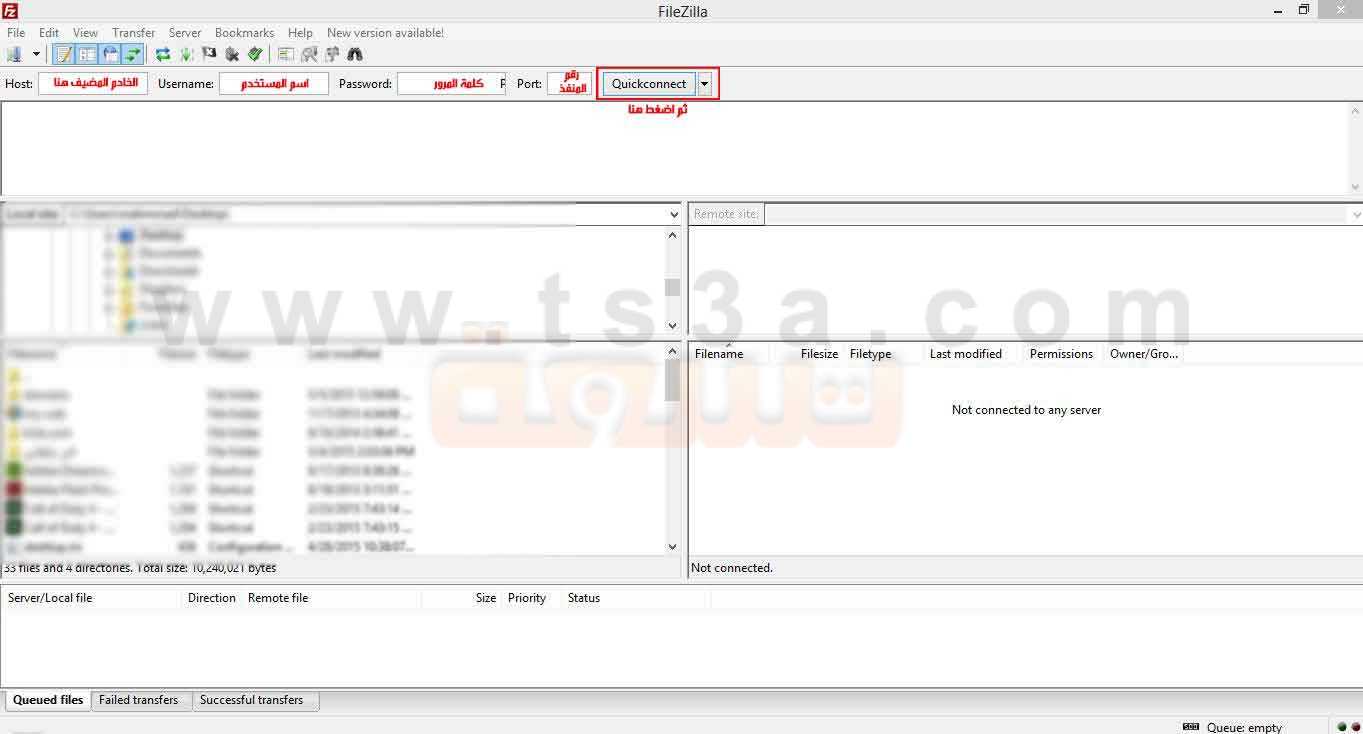The width and height of the screenshot is (1363, 734).
Task: Cancel the current operation icon
Action: [x=209, y=54]
